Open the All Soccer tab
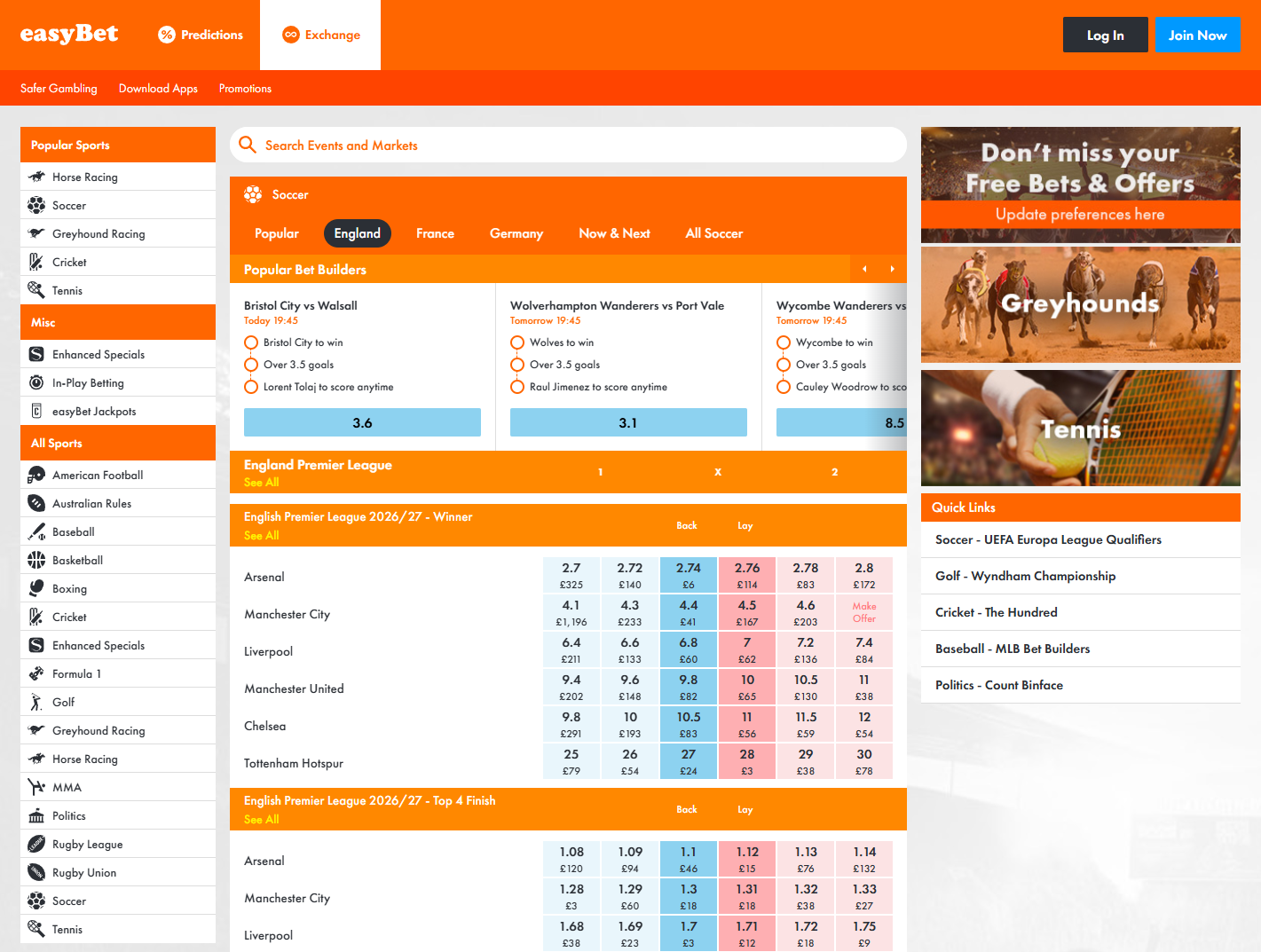The image size is (1261, 952). coord(714,233)
